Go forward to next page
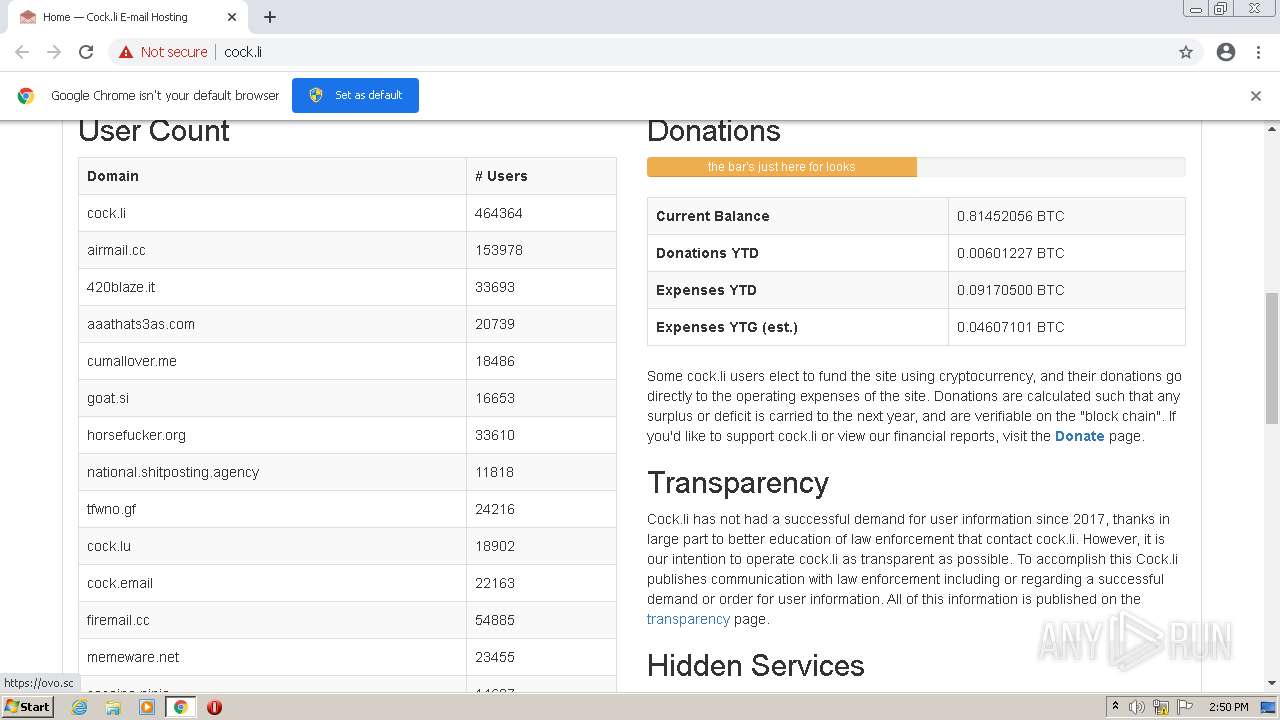Screen dimensions: 1280x720 coord(54,52)
